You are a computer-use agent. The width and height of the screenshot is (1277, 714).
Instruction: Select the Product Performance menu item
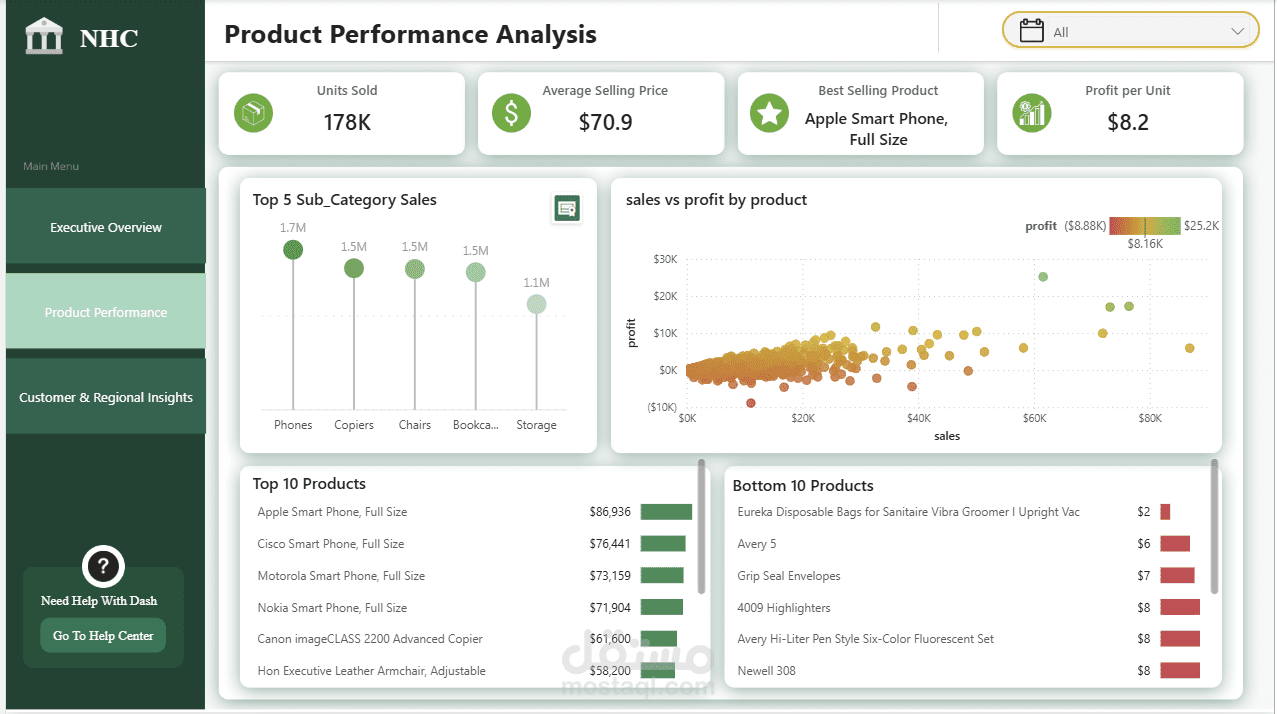(106, 312)
